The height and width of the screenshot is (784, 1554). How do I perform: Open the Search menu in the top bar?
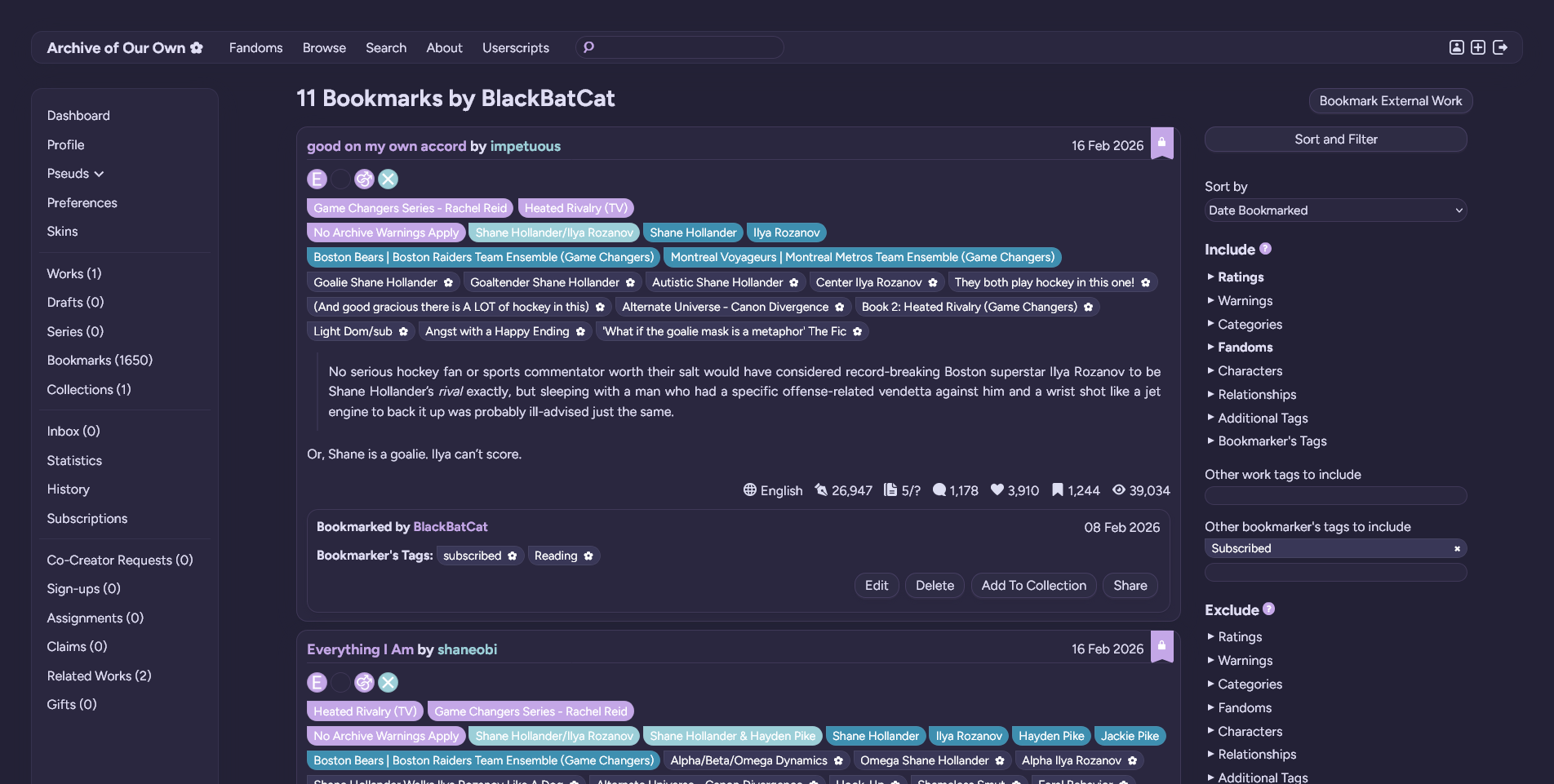386,48
